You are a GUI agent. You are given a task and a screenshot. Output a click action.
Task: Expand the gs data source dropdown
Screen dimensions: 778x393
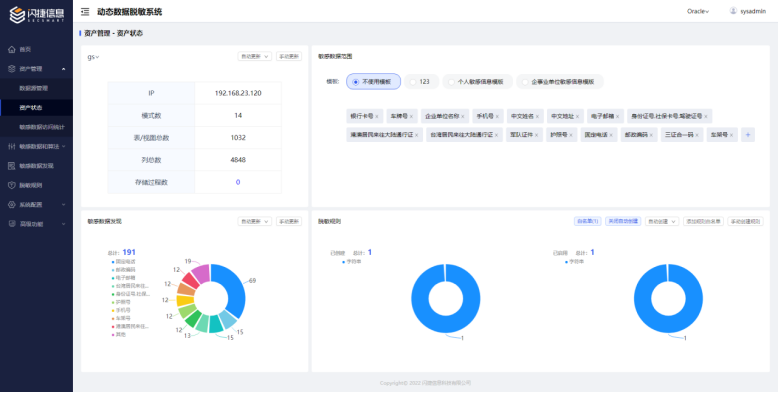(x=93, y=57)
